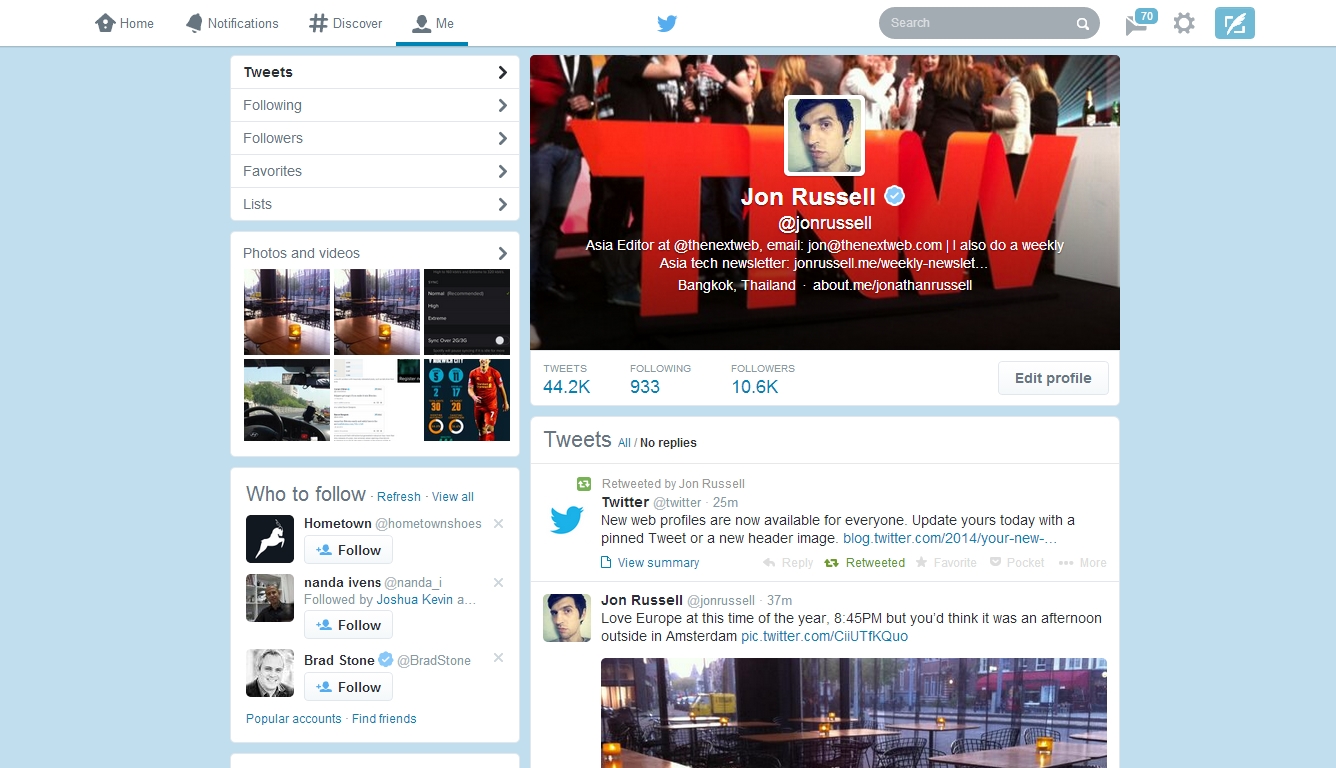
Task: Follow Brad Stone
Action: (348, 687)
